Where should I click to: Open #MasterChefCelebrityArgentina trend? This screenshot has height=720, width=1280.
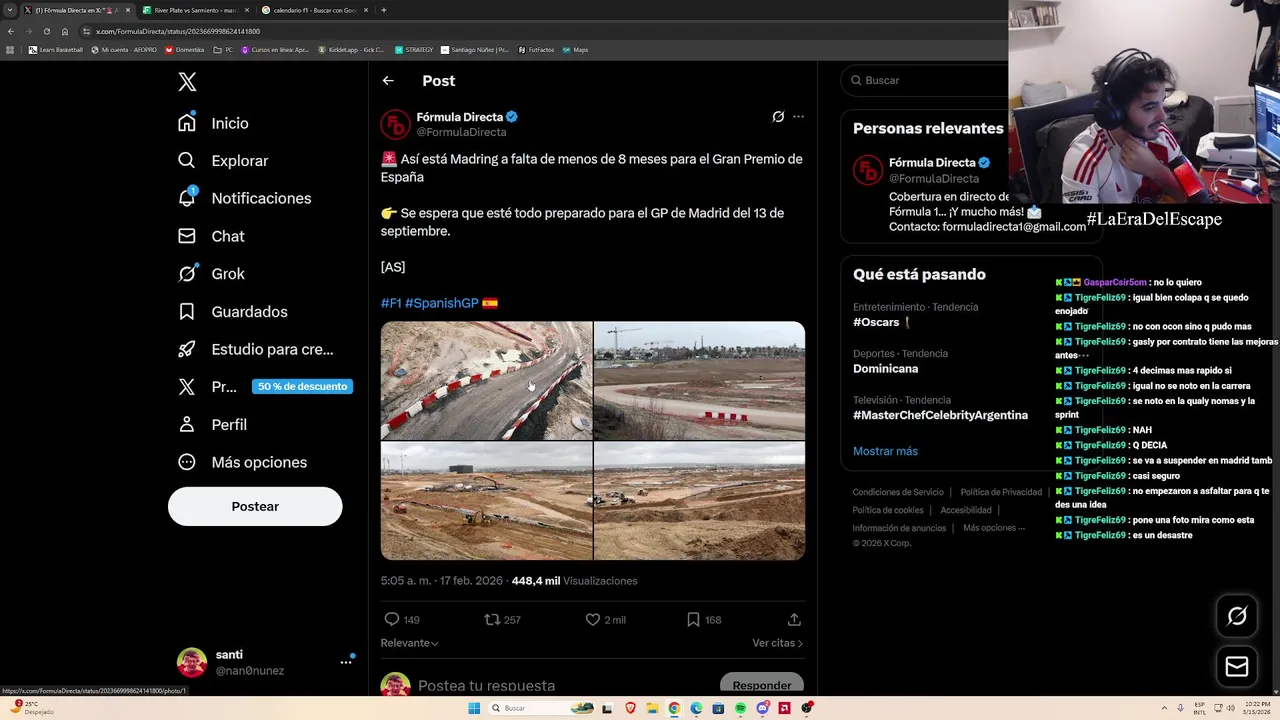pyautogui.click(x=940, y=415)
